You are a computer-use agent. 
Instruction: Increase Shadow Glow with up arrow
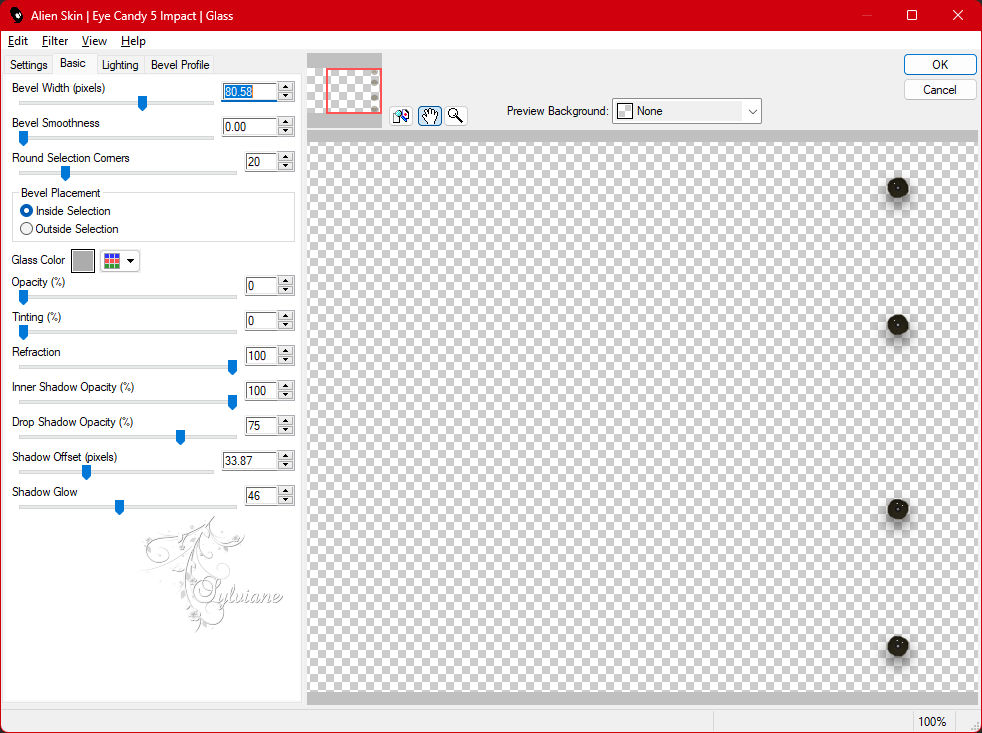tap(286, 492)
